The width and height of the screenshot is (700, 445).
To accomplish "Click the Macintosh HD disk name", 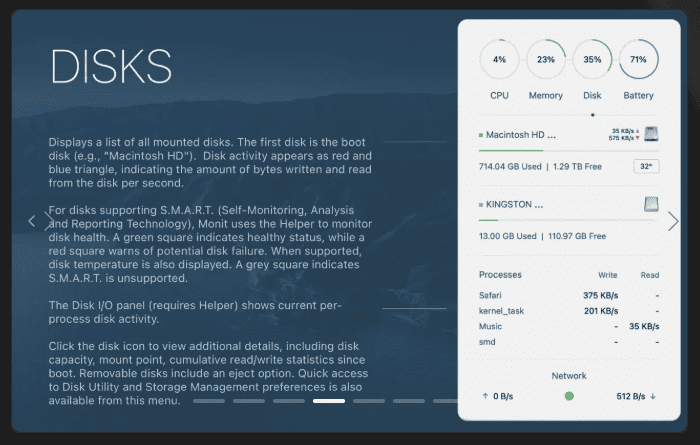I will tap(521, 135).
